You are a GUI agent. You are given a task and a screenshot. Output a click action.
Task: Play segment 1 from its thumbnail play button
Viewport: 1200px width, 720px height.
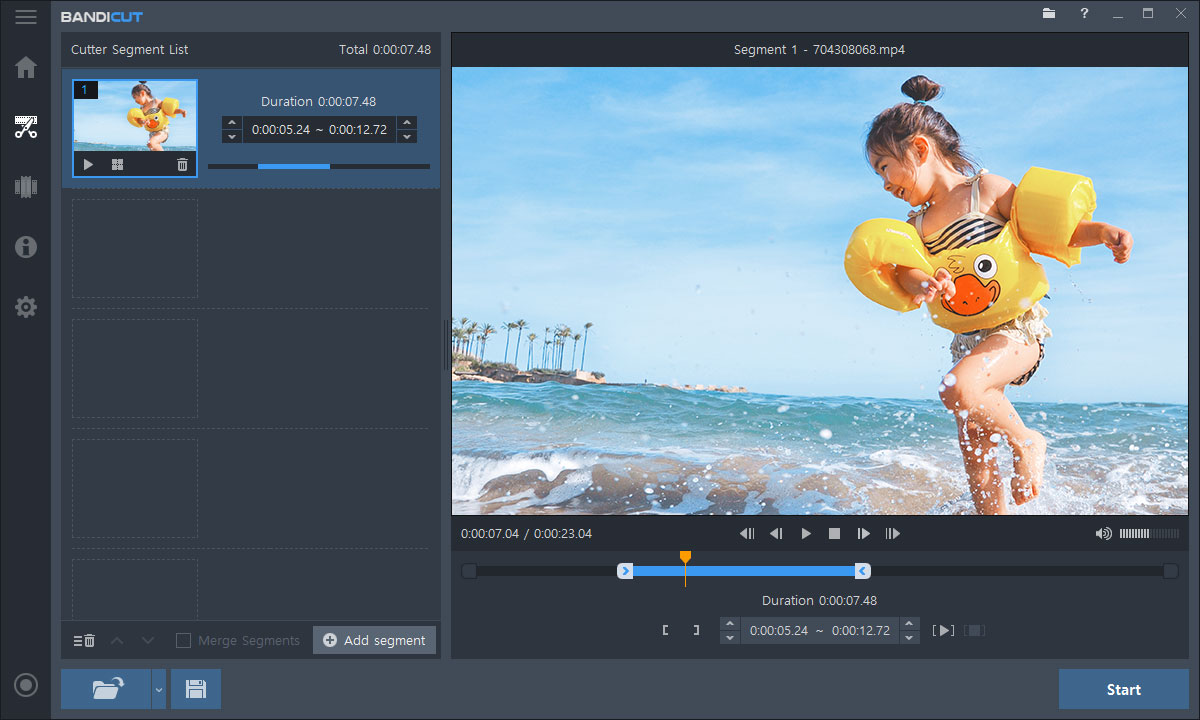(x=87, y=164)
